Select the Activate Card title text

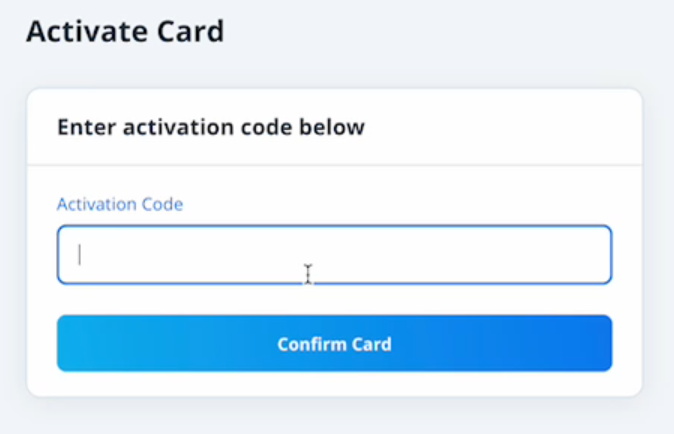[125, 31]
